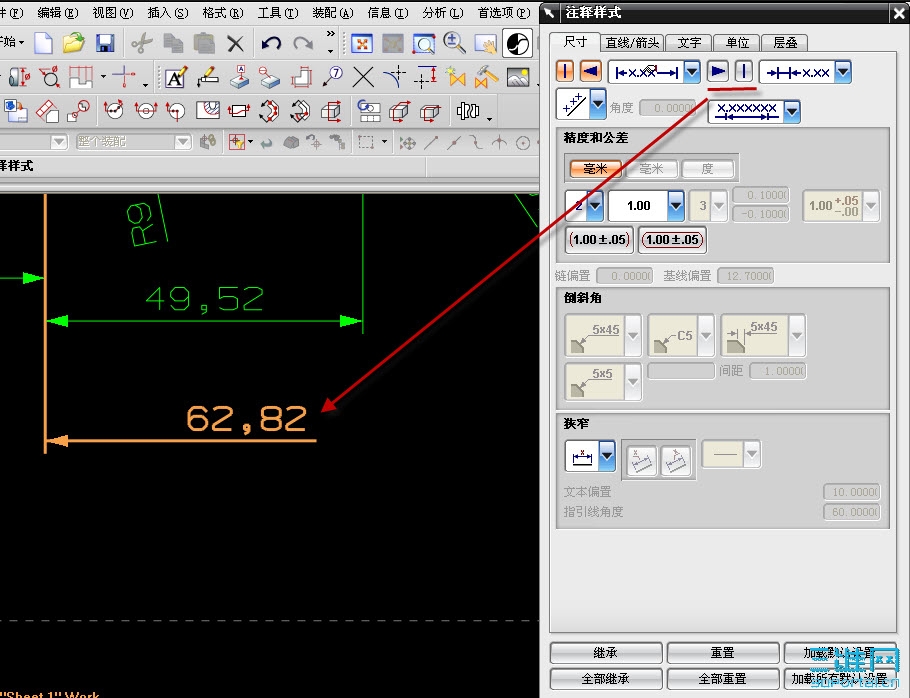910x698 pixels.
Task: Click the 继承 button
Action: pos(606,653)
